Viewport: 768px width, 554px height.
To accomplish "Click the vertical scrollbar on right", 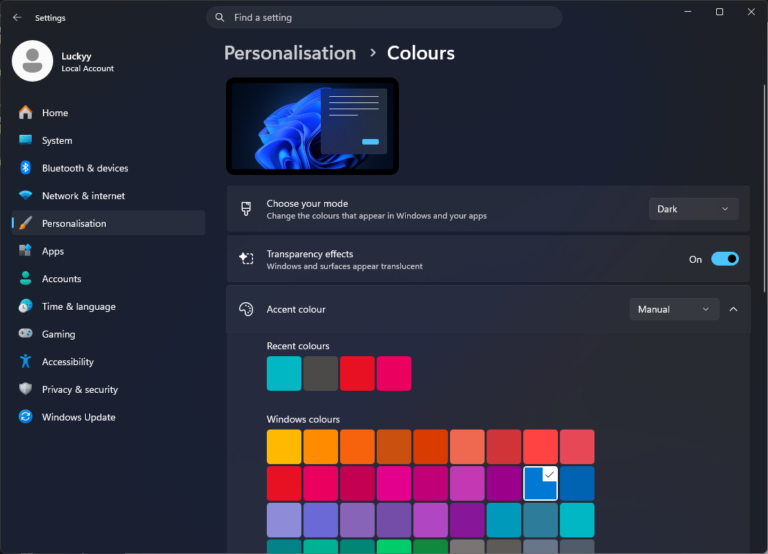I will (x=764, y=189).
